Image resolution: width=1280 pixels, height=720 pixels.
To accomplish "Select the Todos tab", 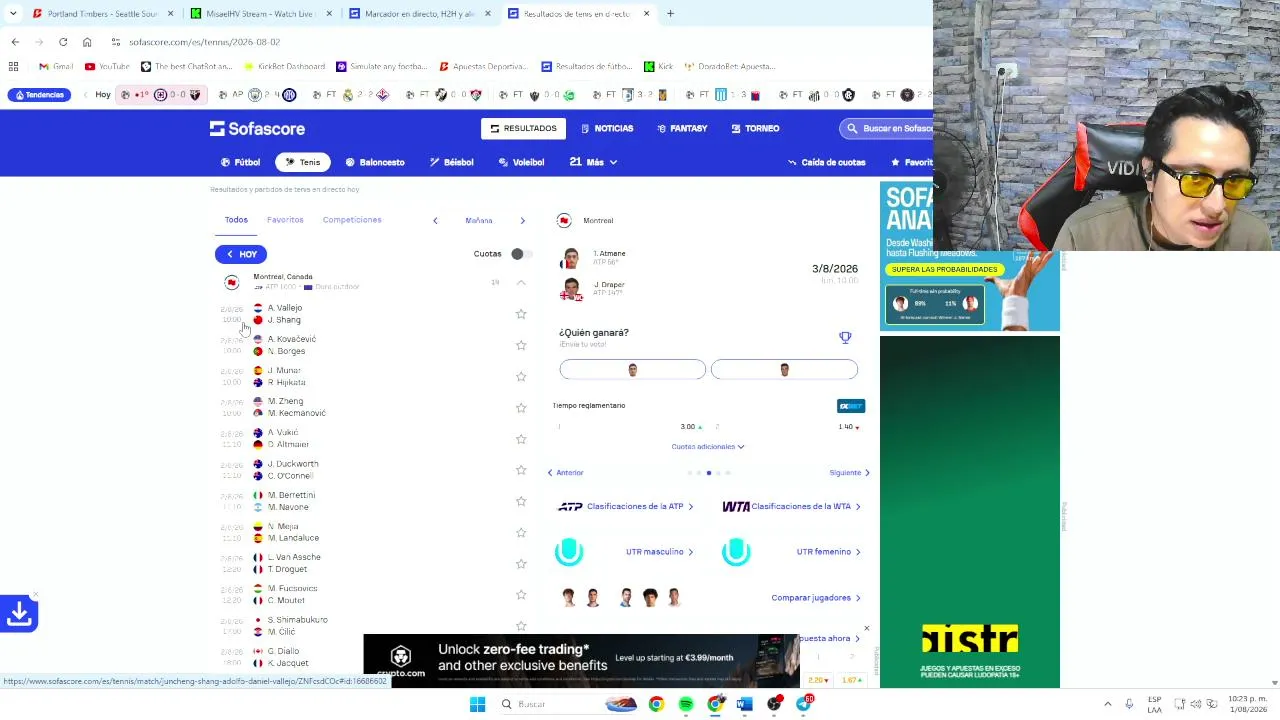I will pyautogui.click(x=236, y=220).
